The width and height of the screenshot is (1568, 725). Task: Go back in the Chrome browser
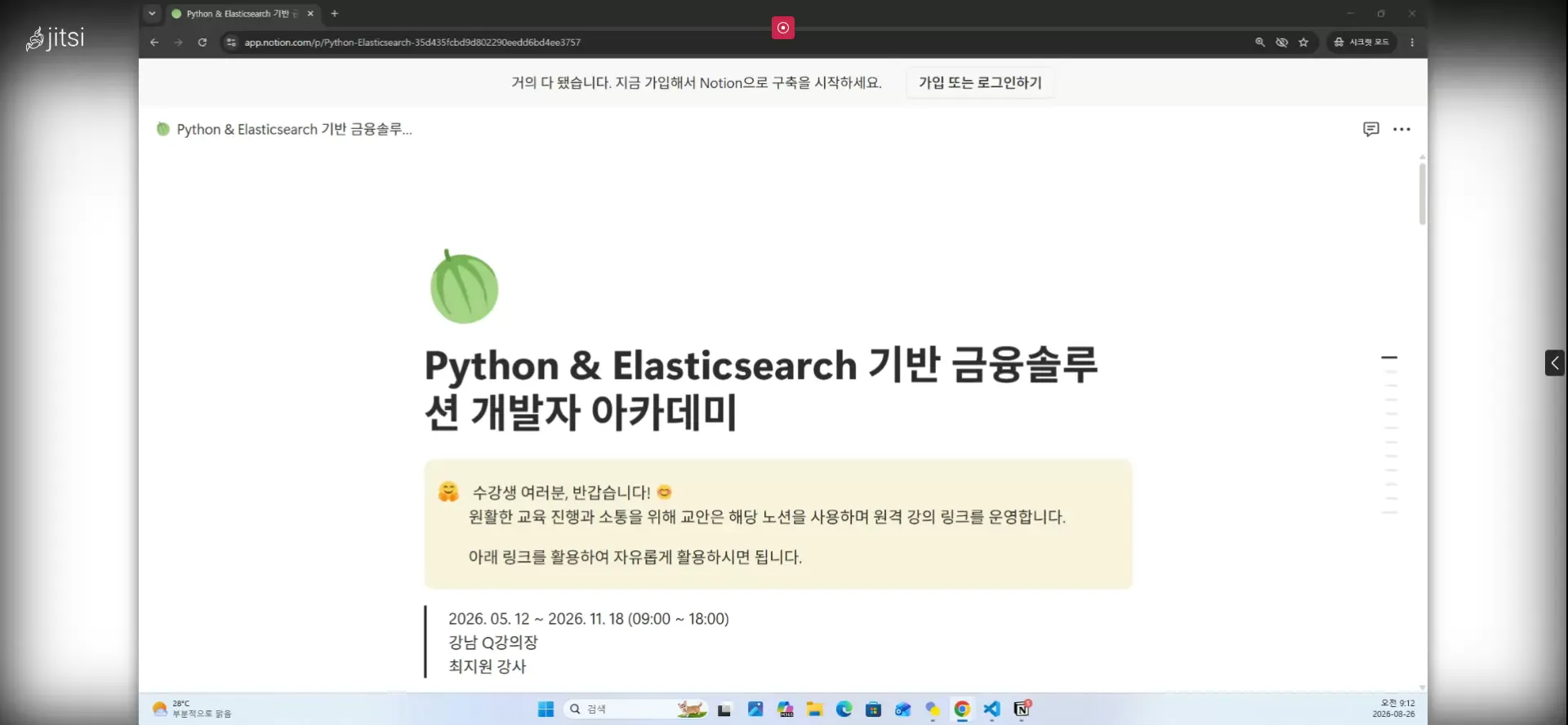(154, 42)
